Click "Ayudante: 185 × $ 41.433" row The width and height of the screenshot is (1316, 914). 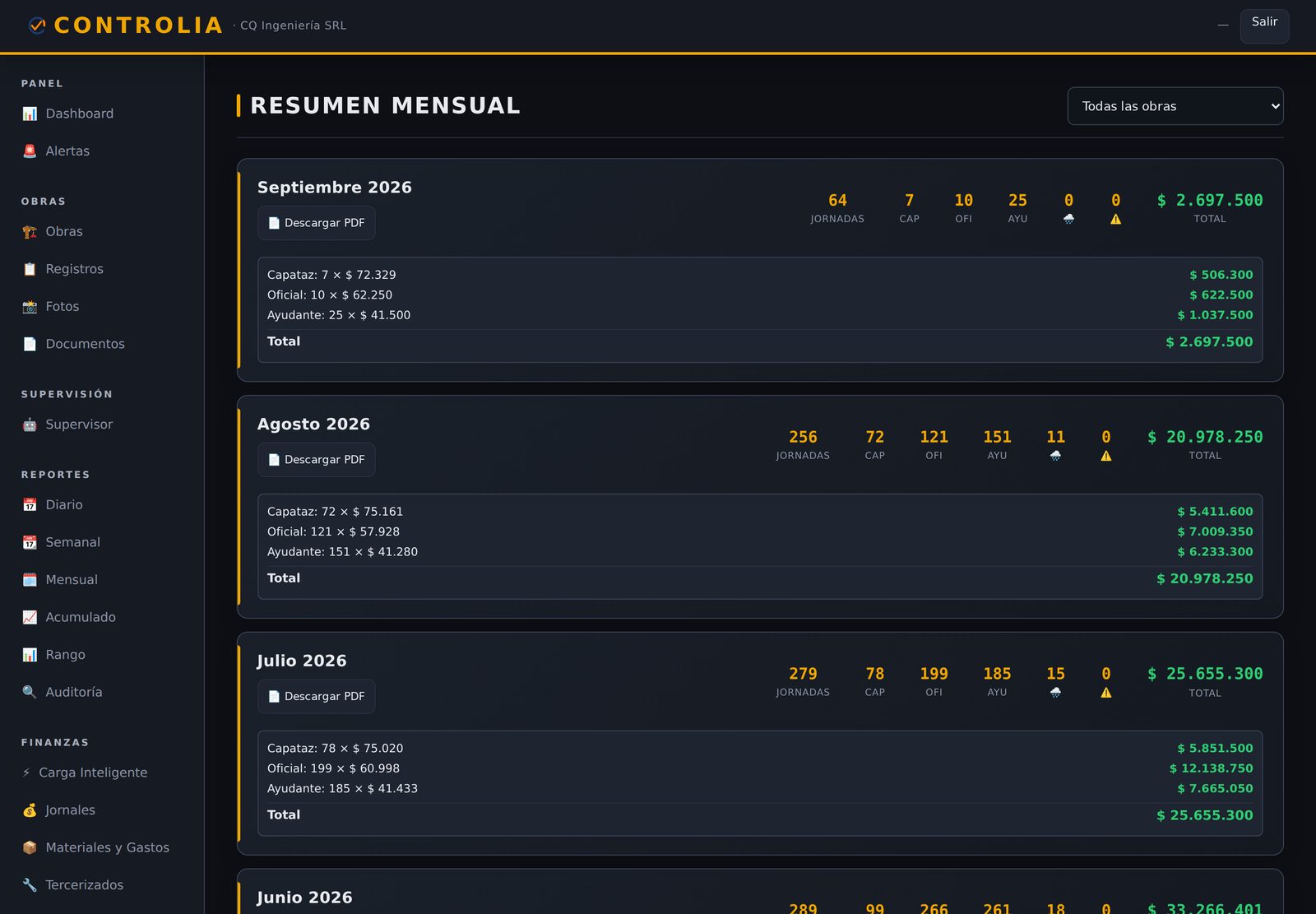(760, 789)
